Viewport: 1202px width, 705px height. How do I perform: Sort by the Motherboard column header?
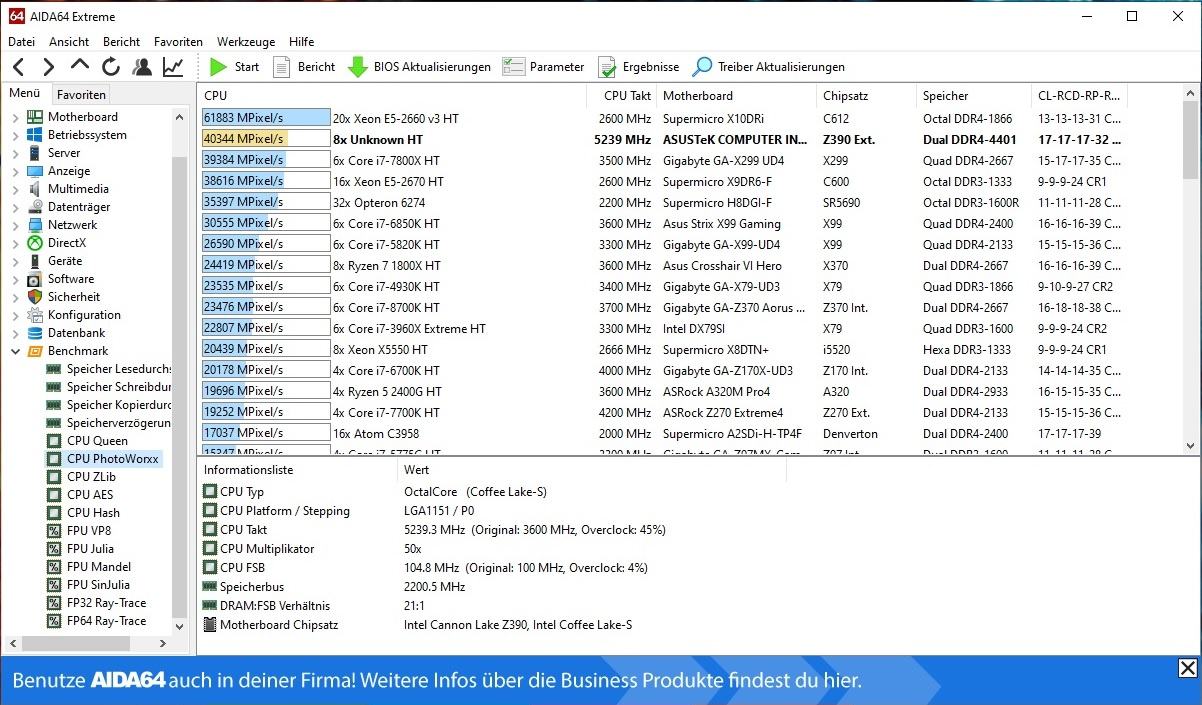(x=736, y=96)
